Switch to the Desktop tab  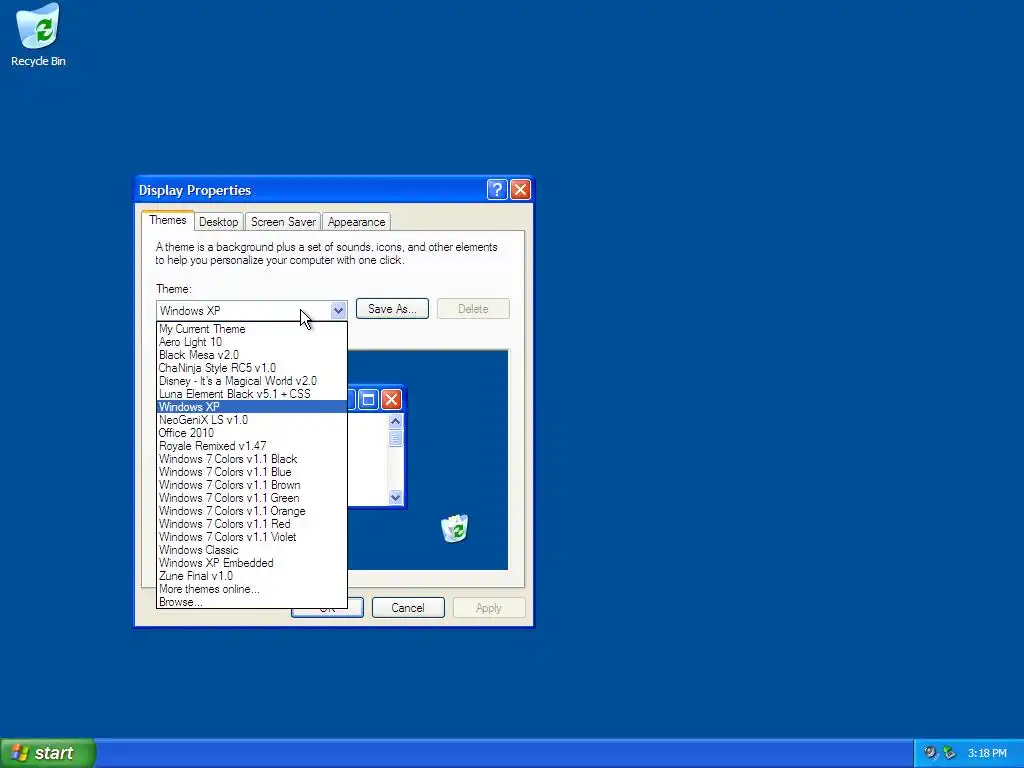click(219, 222)
